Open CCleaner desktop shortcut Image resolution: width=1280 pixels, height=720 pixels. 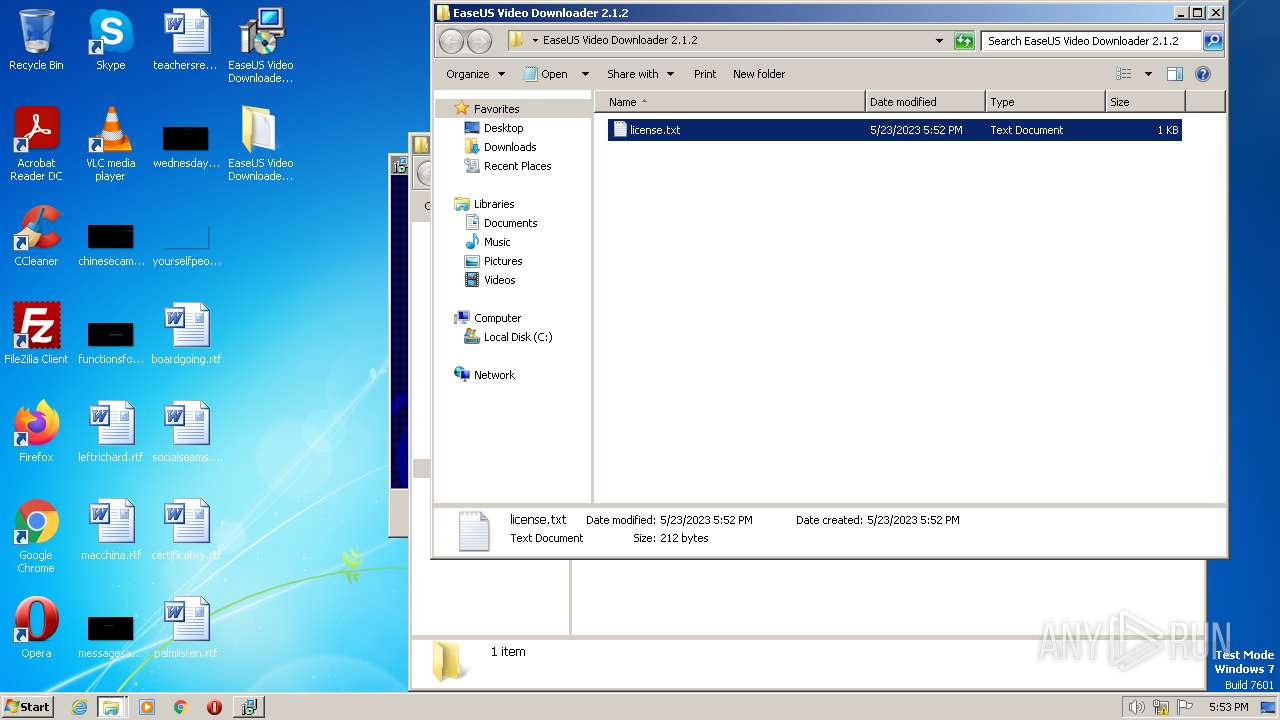pos(36,237)
